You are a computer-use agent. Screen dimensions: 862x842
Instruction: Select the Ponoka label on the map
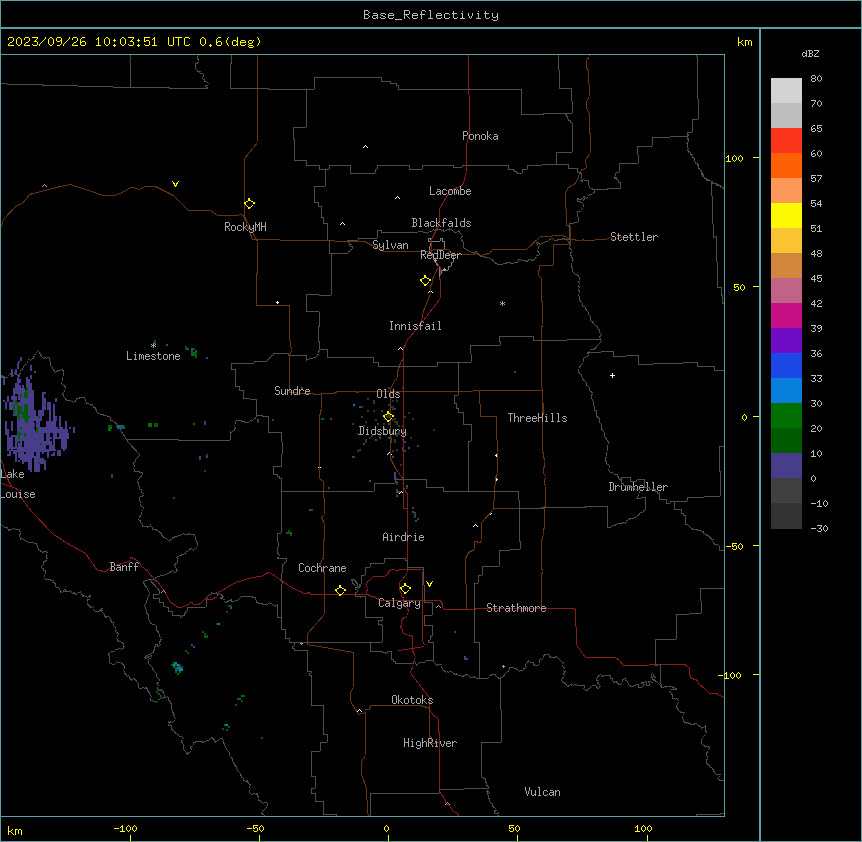(x=480, y=136)
